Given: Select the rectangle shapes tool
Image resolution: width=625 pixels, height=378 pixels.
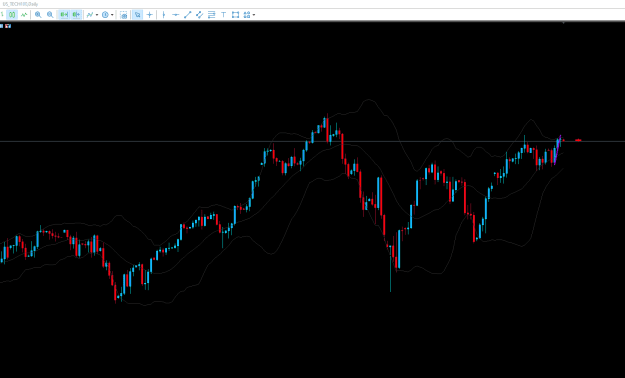Looking at the screenshot, I should pyautogui.click(x=235, y=15).
